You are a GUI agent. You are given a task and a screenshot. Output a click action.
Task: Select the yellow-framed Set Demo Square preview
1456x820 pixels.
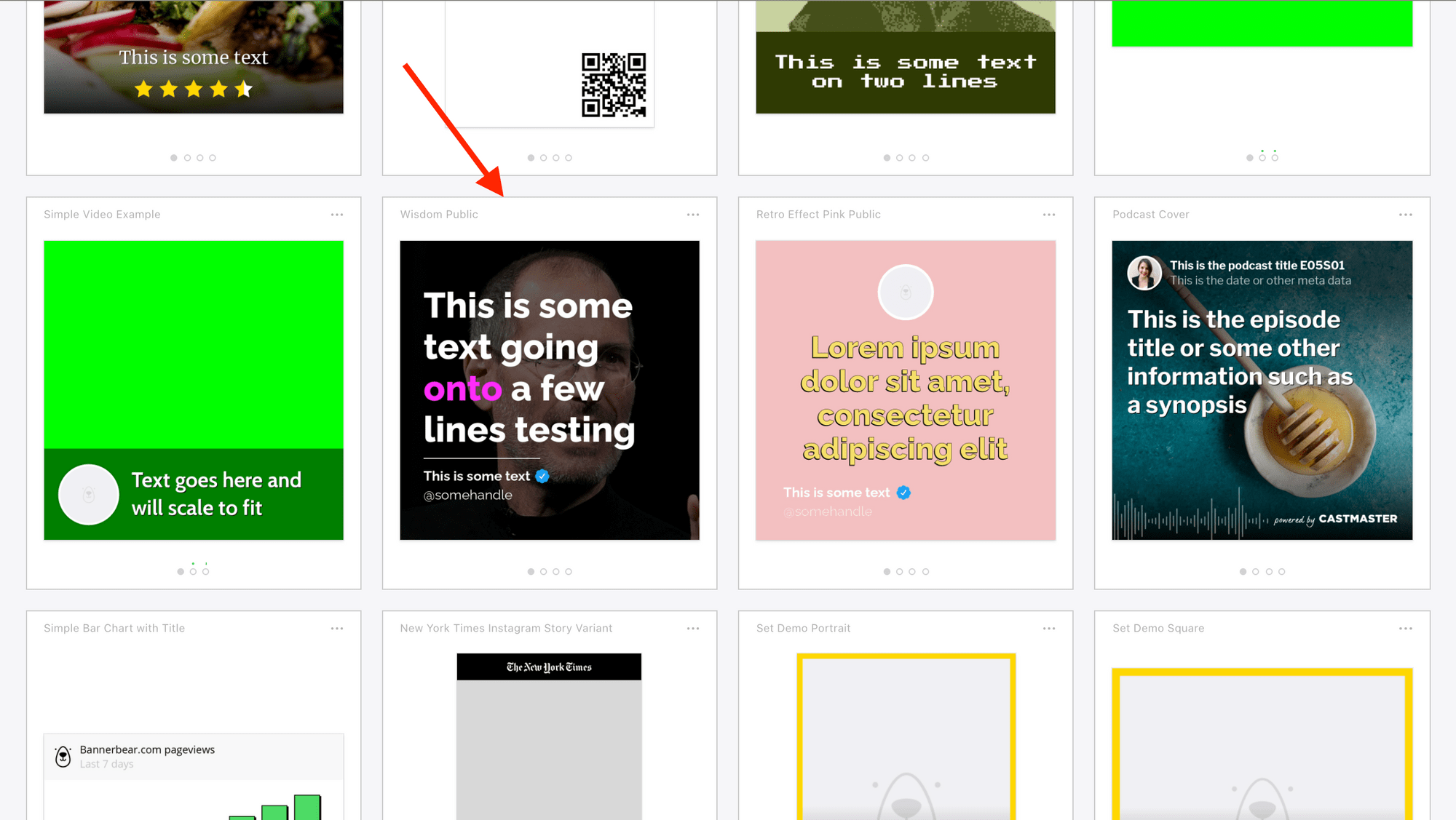[x=1262, y=744]
